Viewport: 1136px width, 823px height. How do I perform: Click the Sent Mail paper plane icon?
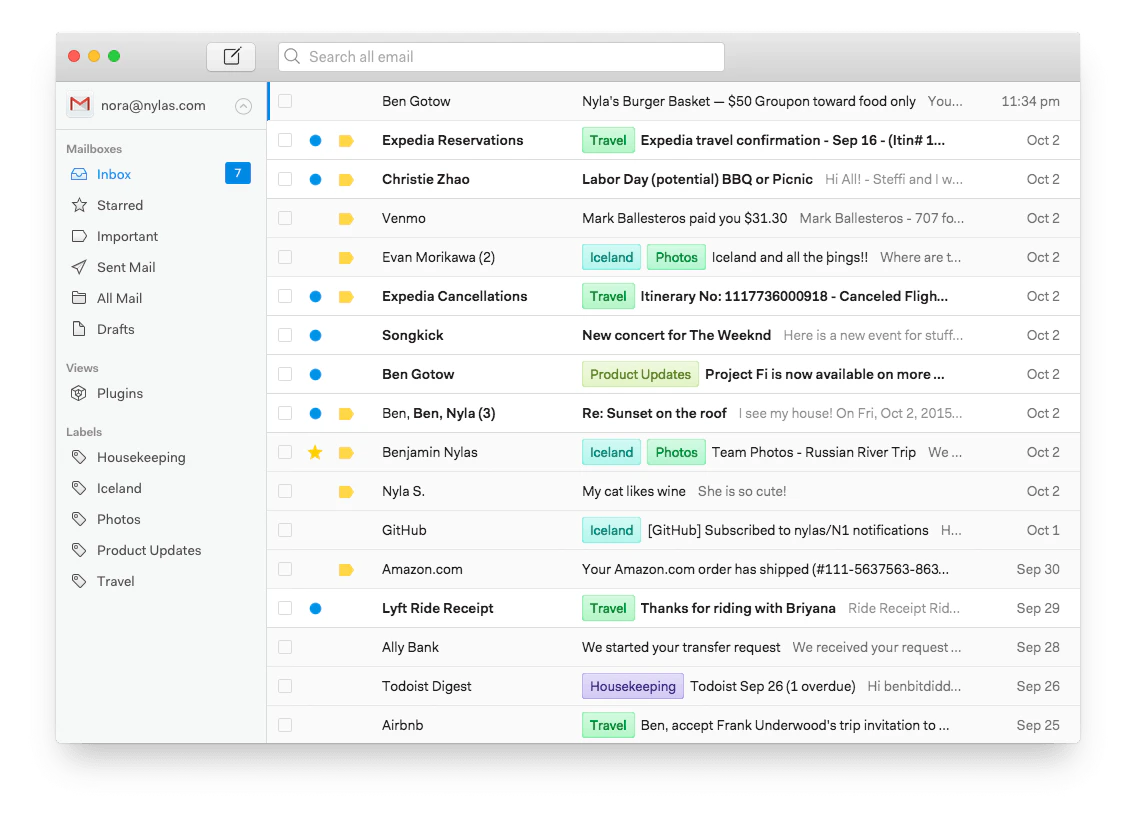point(79,267)
